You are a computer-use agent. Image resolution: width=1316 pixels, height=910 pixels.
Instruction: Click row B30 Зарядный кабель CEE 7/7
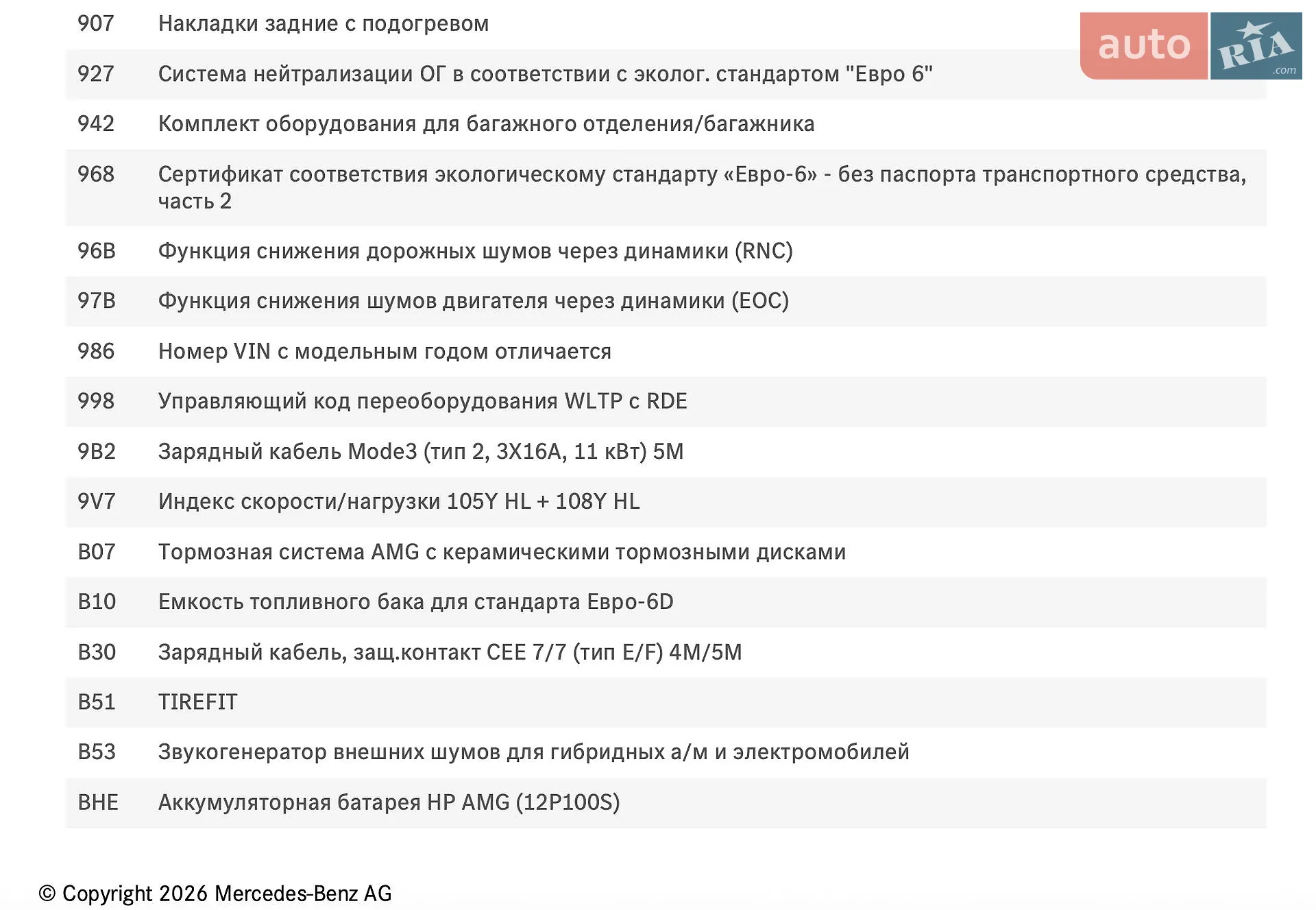666,651
